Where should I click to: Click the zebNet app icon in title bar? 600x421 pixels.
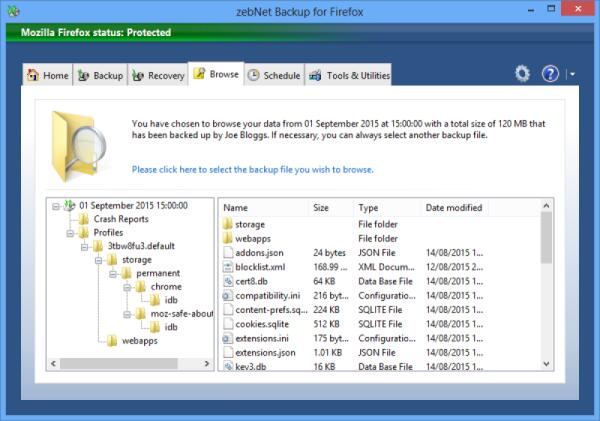coord(12,11)
